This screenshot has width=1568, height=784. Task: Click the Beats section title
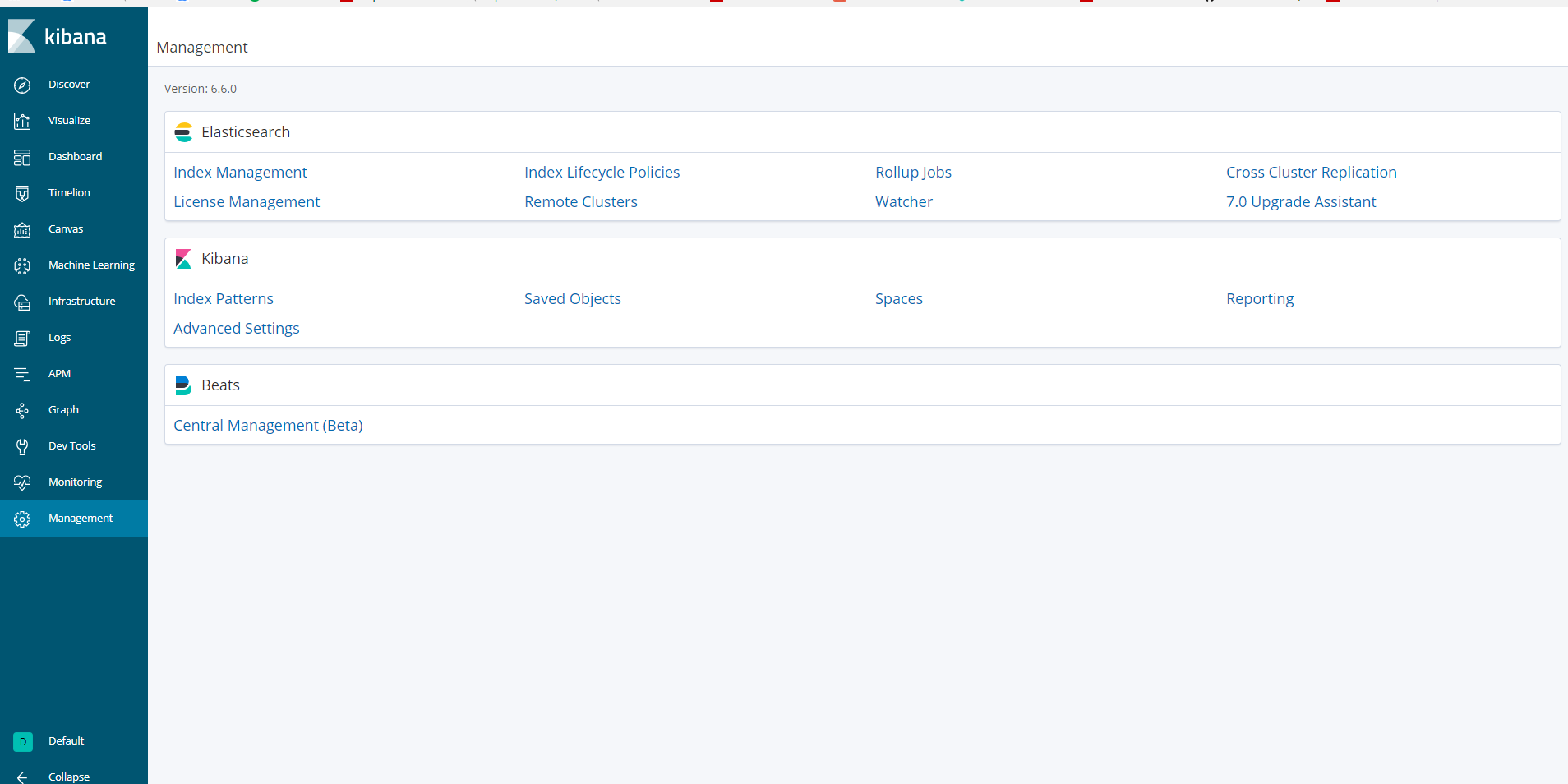click(x=220, y=385)
